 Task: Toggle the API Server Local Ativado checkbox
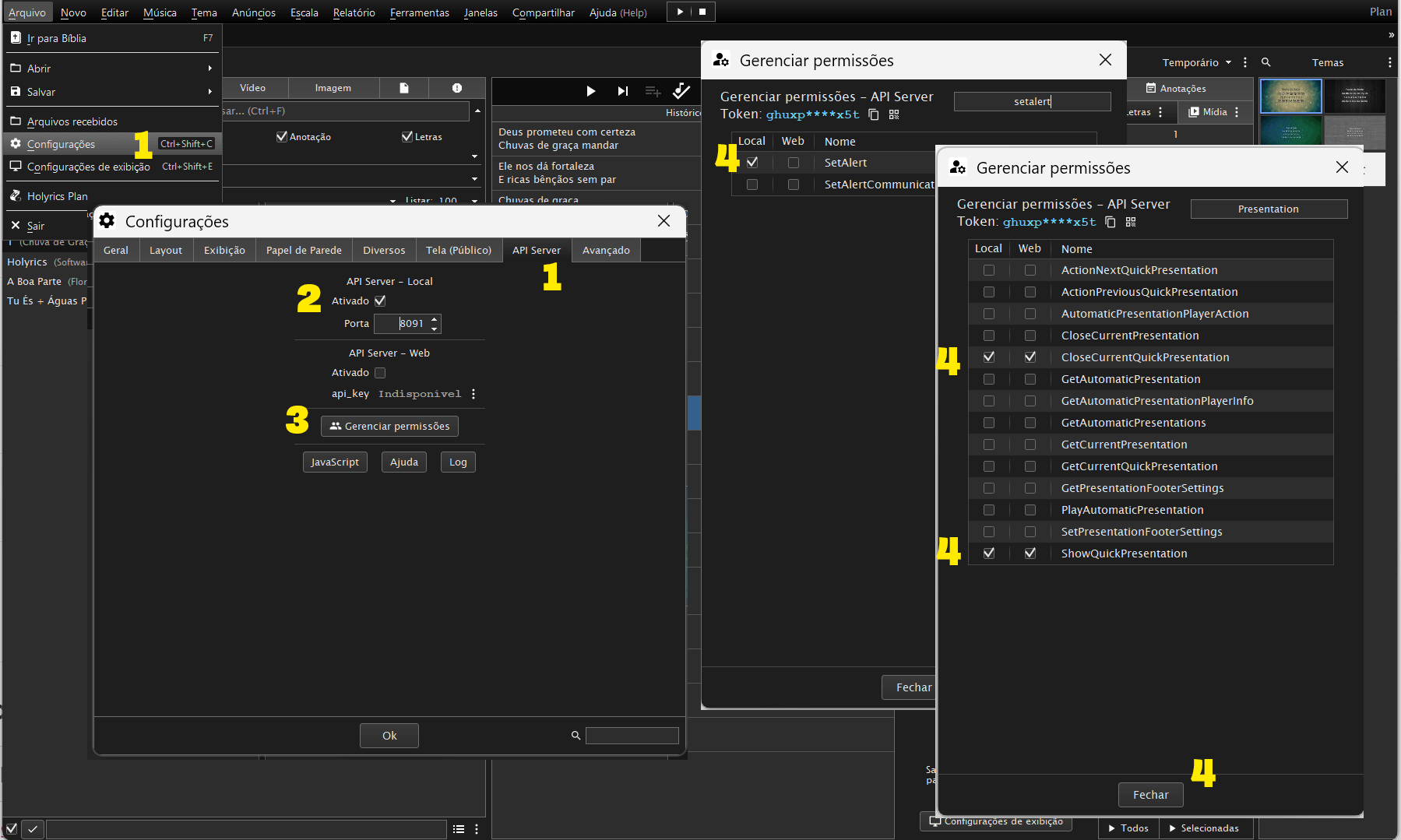point(380,301)
